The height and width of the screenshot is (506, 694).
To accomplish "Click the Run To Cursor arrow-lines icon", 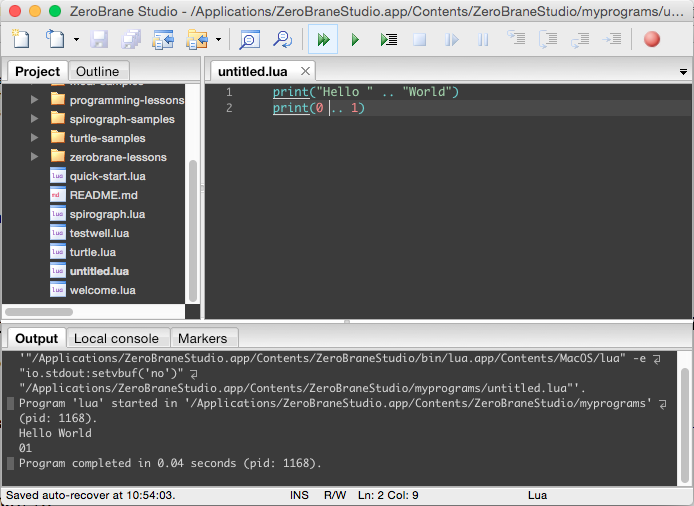I will pos(612,39).
